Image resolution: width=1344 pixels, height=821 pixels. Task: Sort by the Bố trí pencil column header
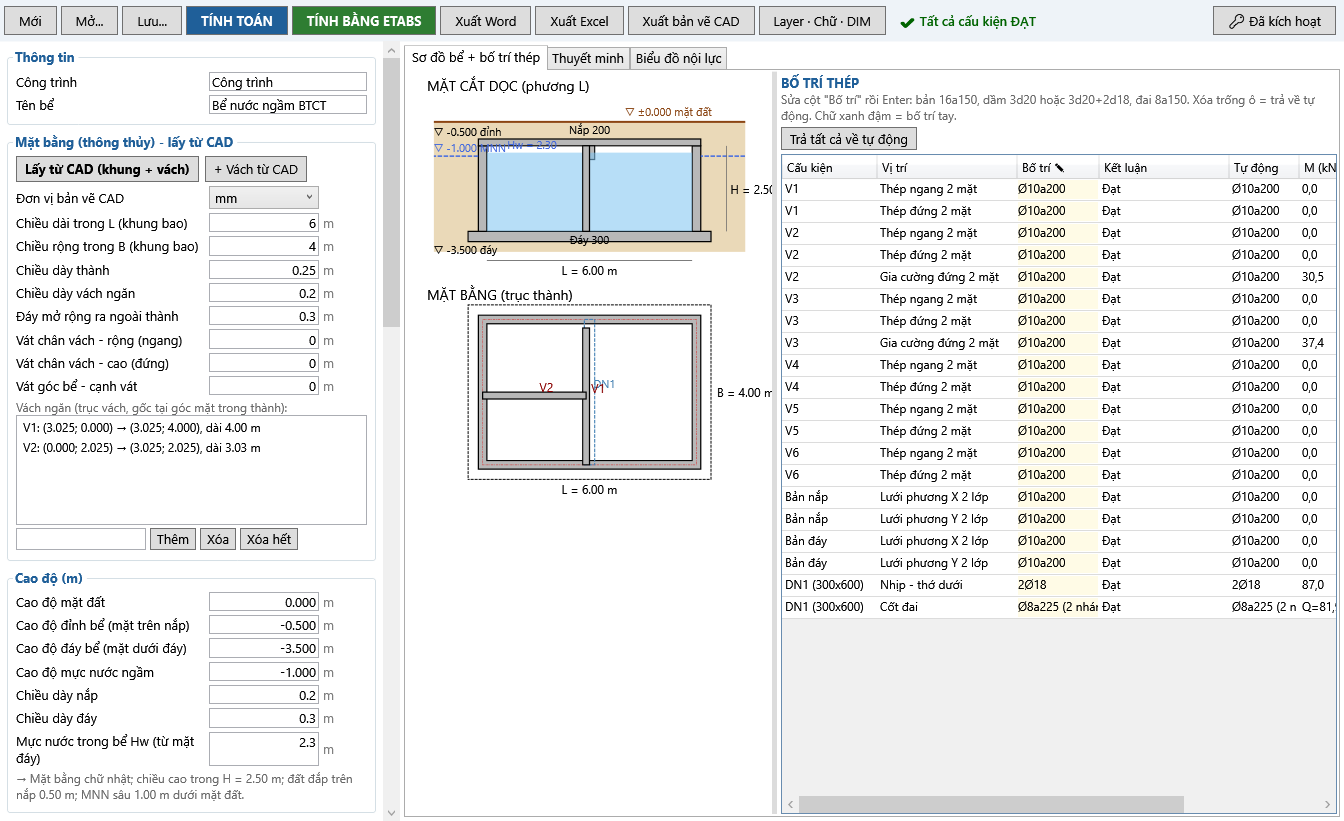[1057, 167]
